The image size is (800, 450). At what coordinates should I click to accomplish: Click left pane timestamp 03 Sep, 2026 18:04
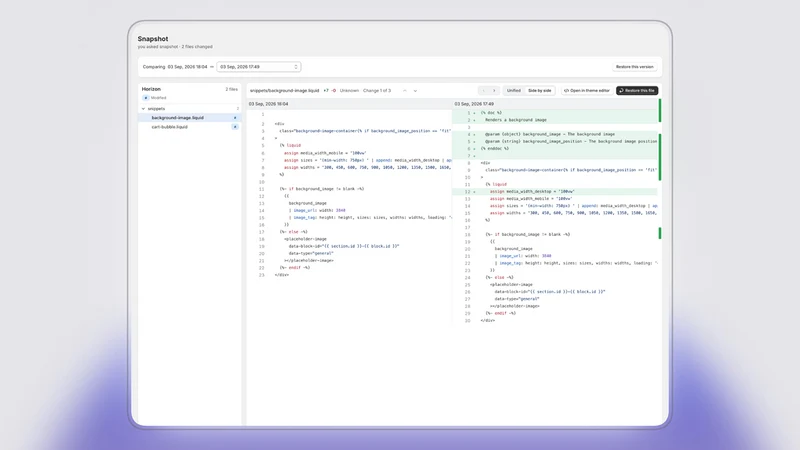click(x=268, y=104)
